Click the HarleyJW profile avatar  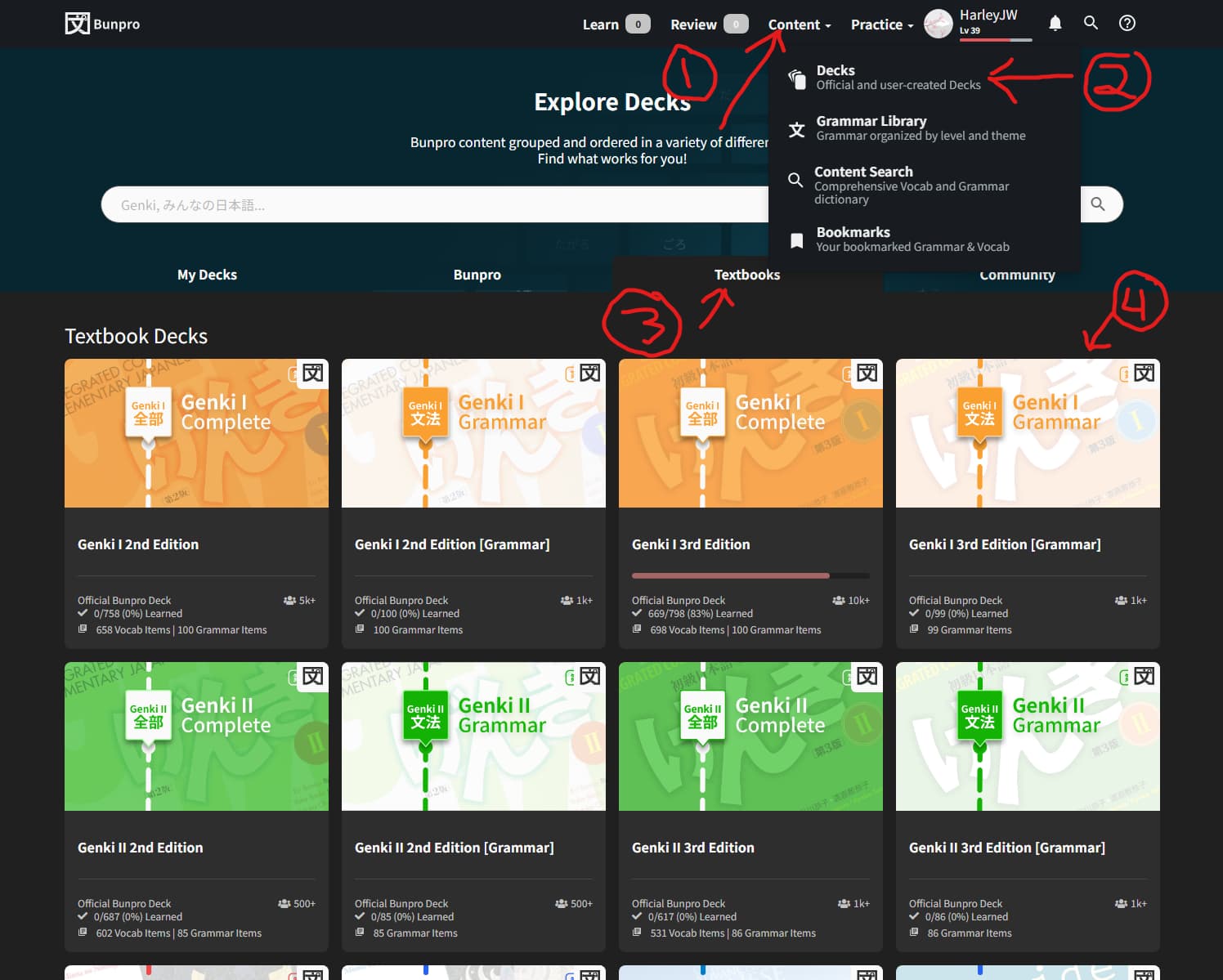pos(939,24)
